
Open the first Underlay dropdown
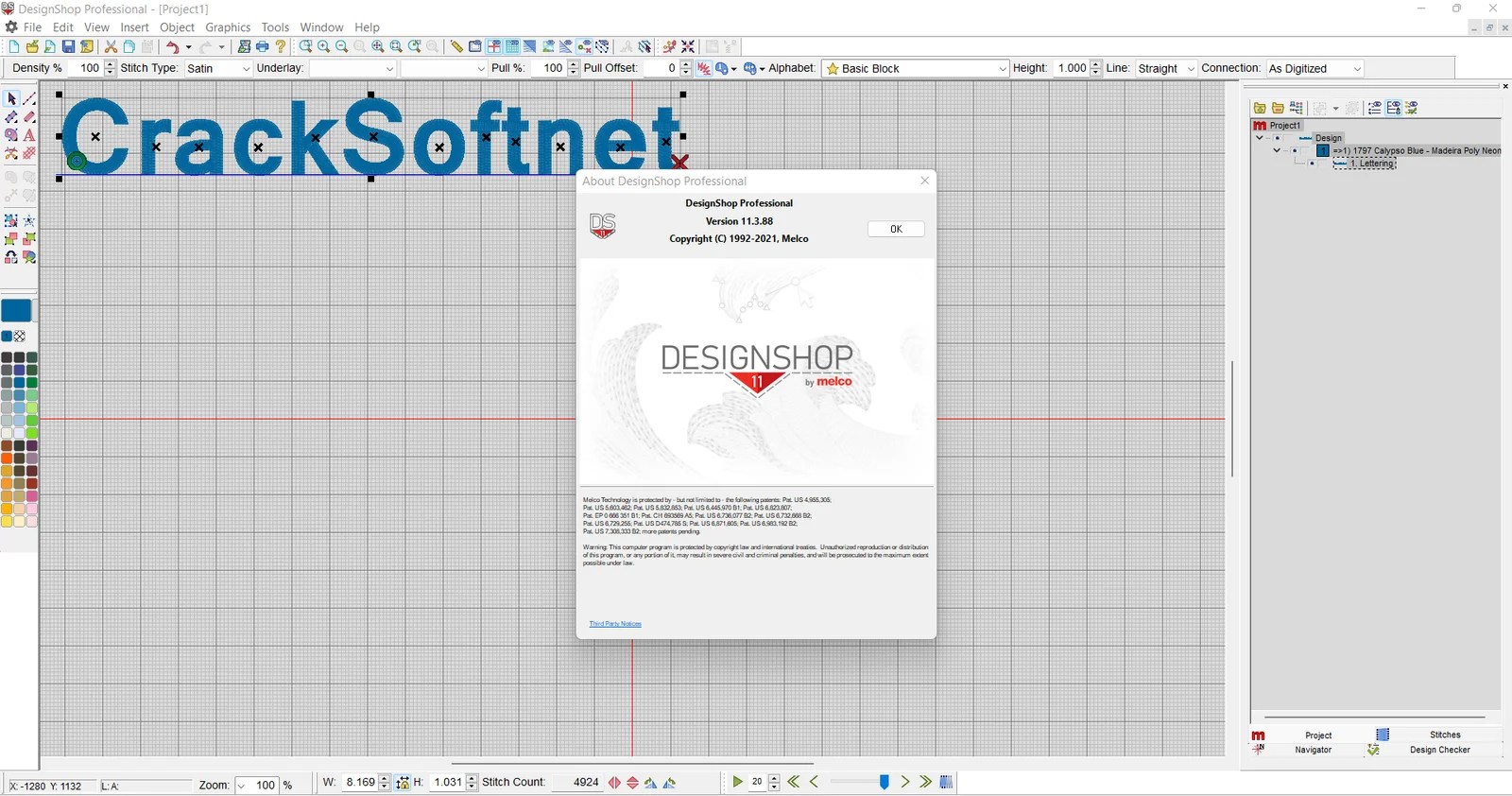click(x=389, y=69)
